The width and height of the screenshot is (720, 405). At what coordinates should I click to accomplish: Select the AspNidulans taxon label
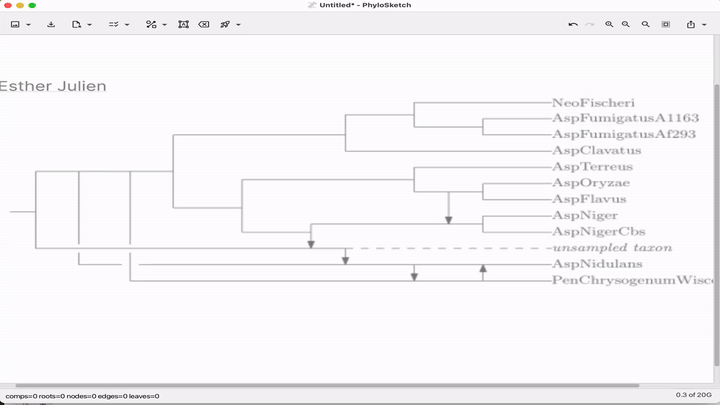tap(597, 264)
